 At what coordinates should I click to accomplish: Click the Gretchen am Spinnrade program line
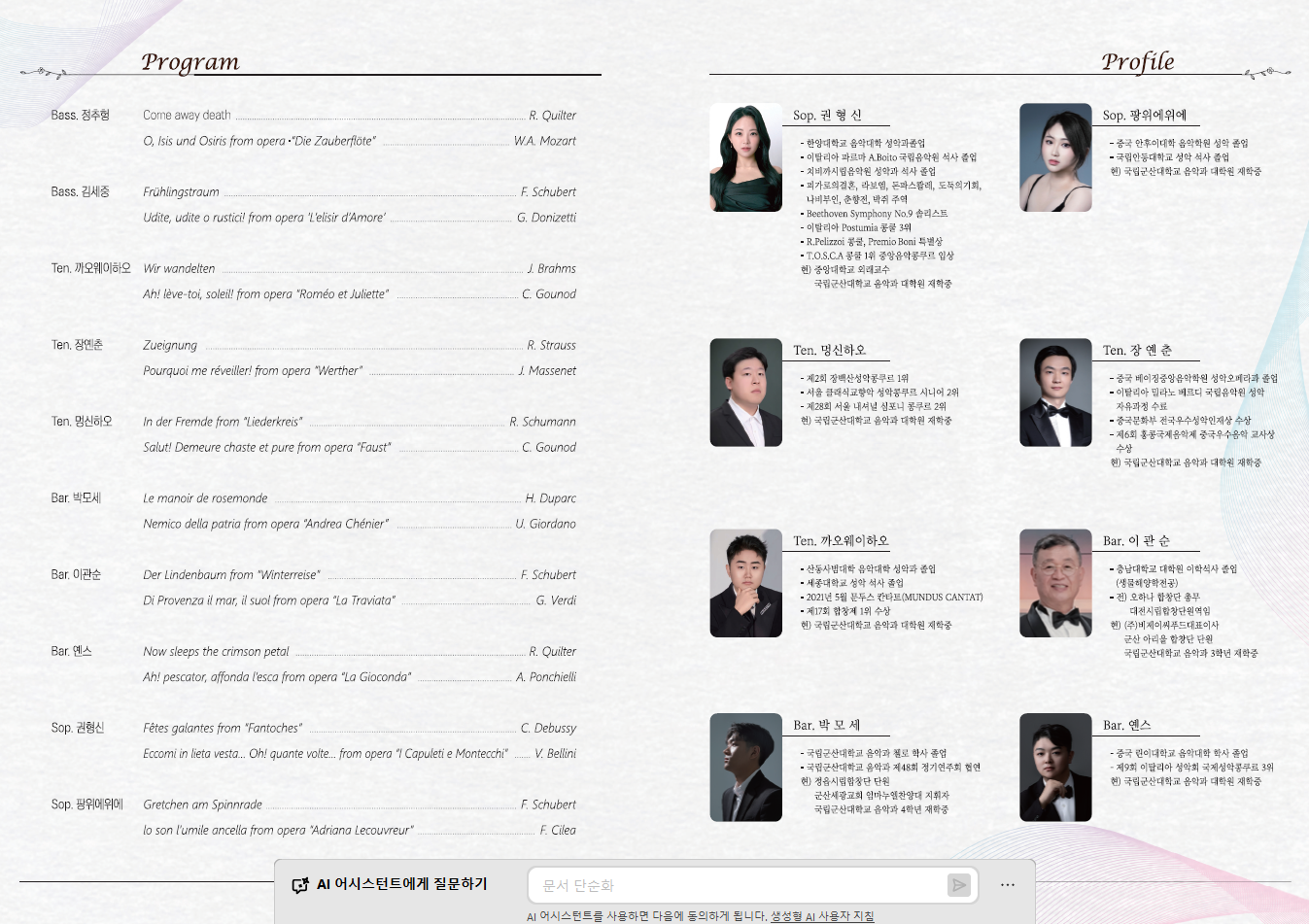tap(360, 804)
